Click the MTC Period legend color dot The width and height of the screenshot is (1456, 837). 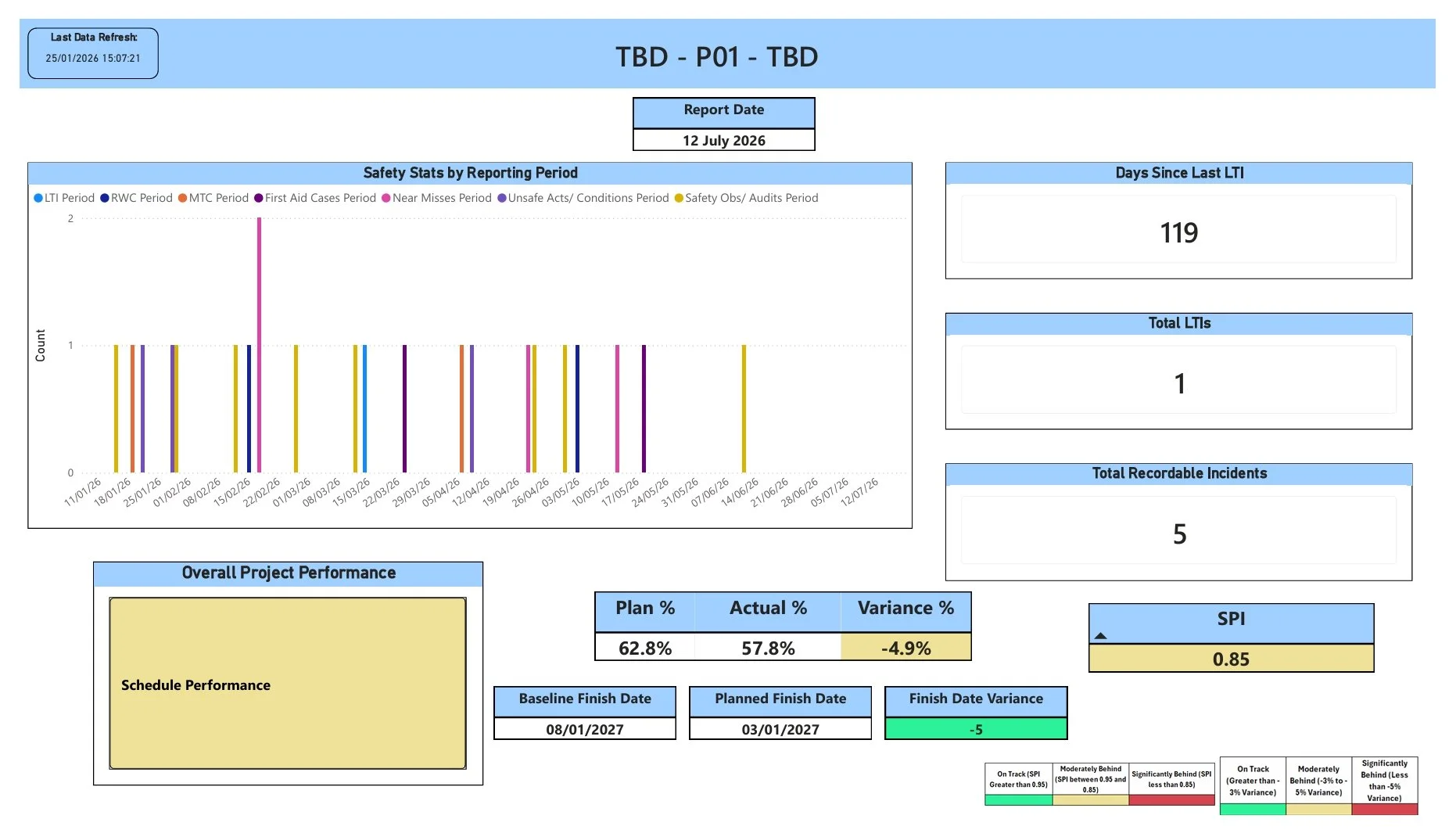(181, 198)
